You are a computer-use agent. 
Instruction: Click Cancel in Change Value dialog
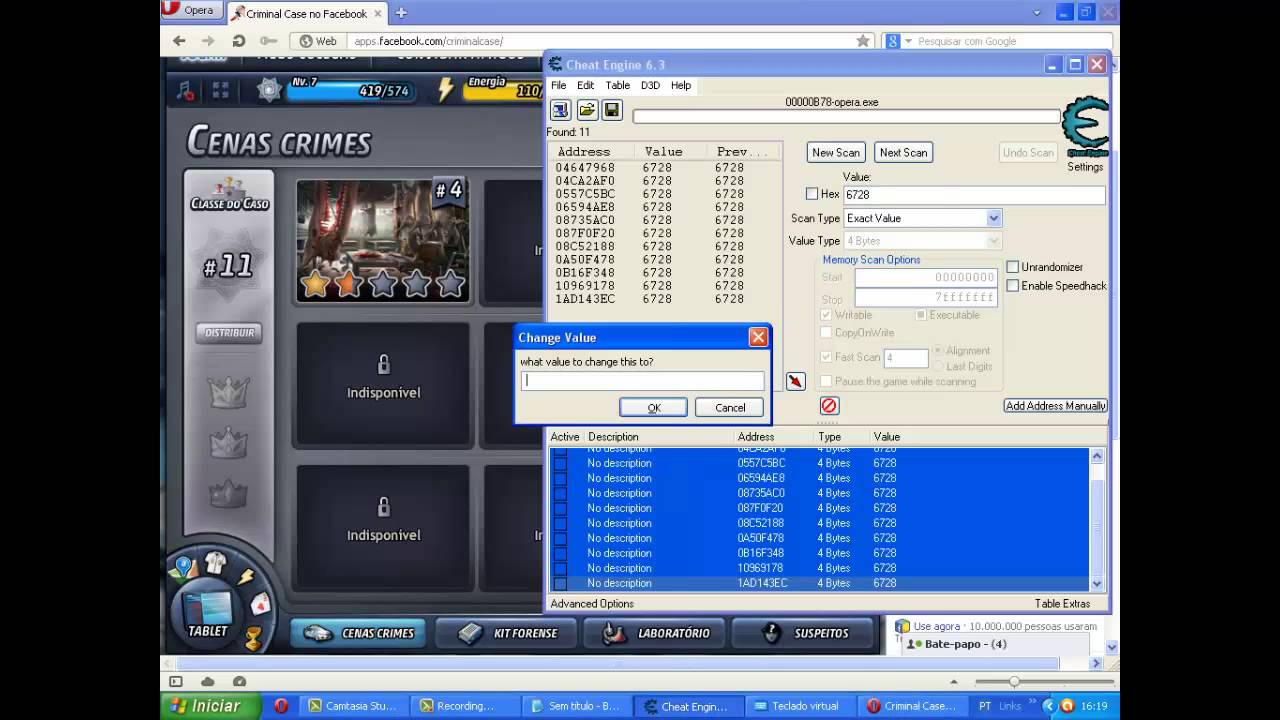point(730,407)
